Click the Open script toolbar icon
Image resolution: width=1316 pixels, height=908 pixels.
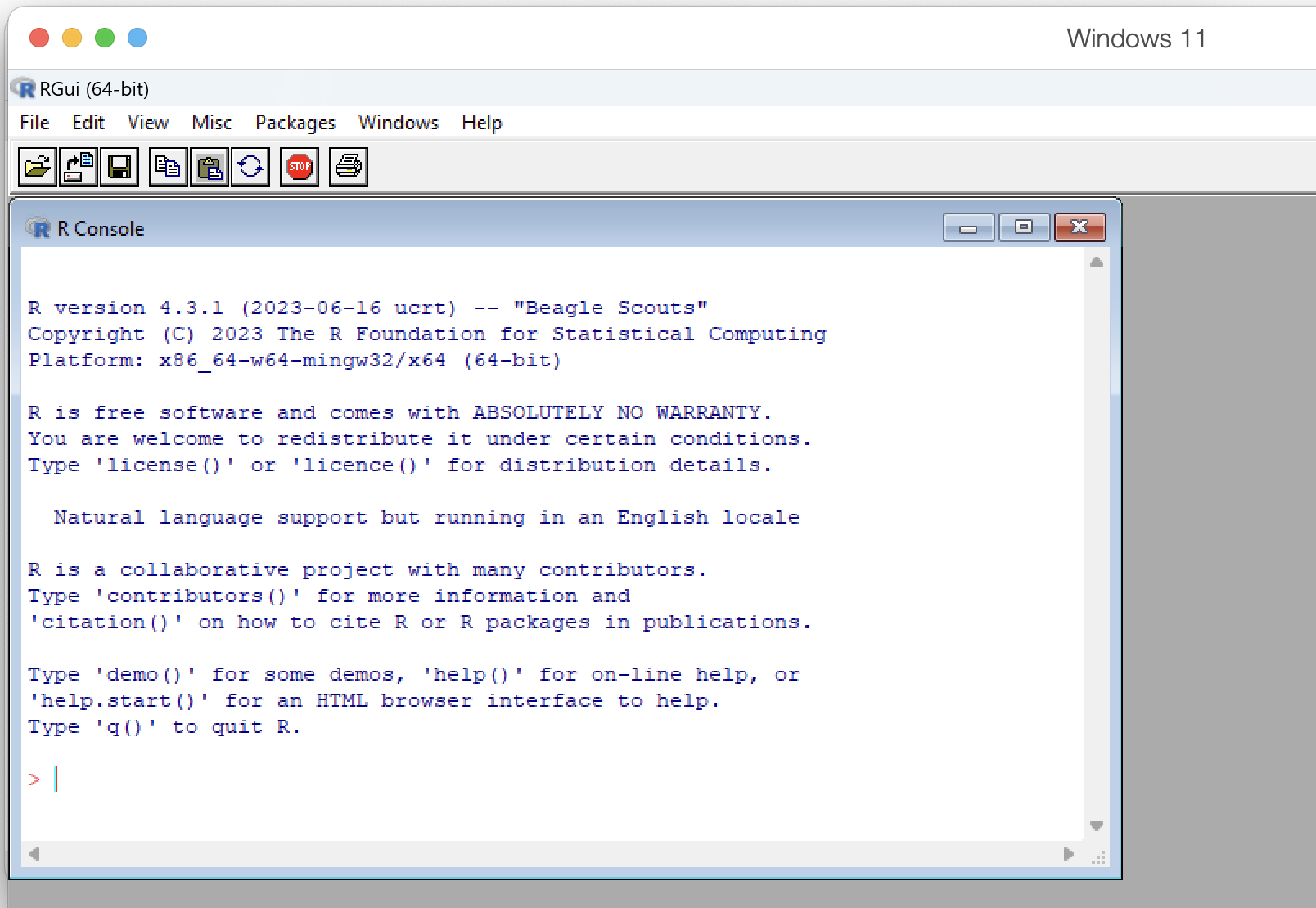tap(38, 167)
